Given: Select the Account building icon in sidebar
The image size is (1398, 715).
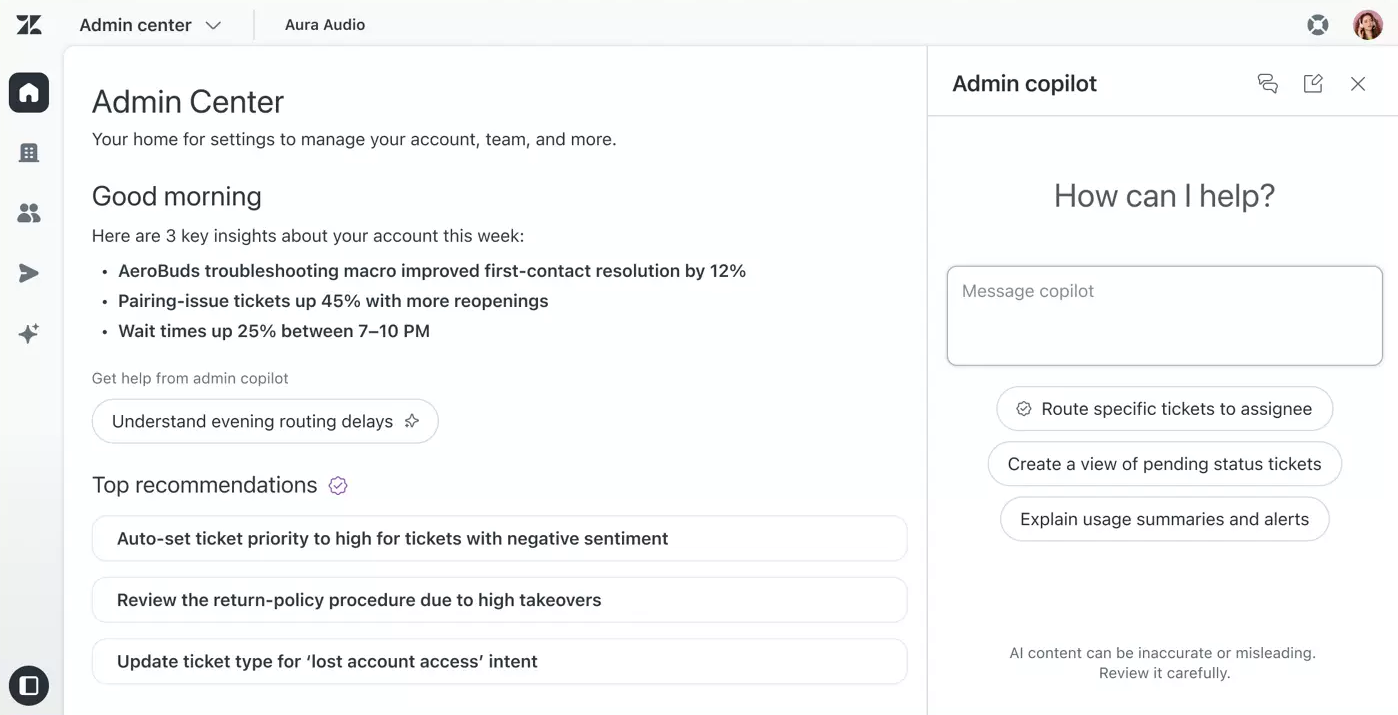Looking at the screenshot, I should point(28,152).
